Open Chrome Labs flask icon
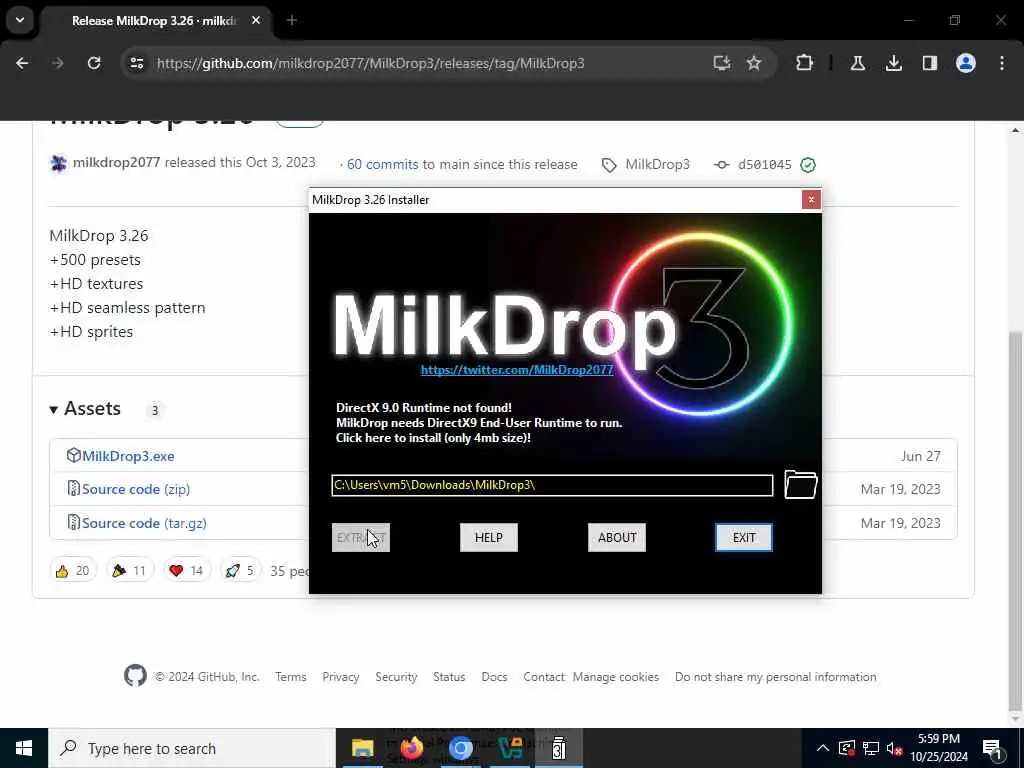The width and height of the screenshot is (1024, 768). [858, 63]
